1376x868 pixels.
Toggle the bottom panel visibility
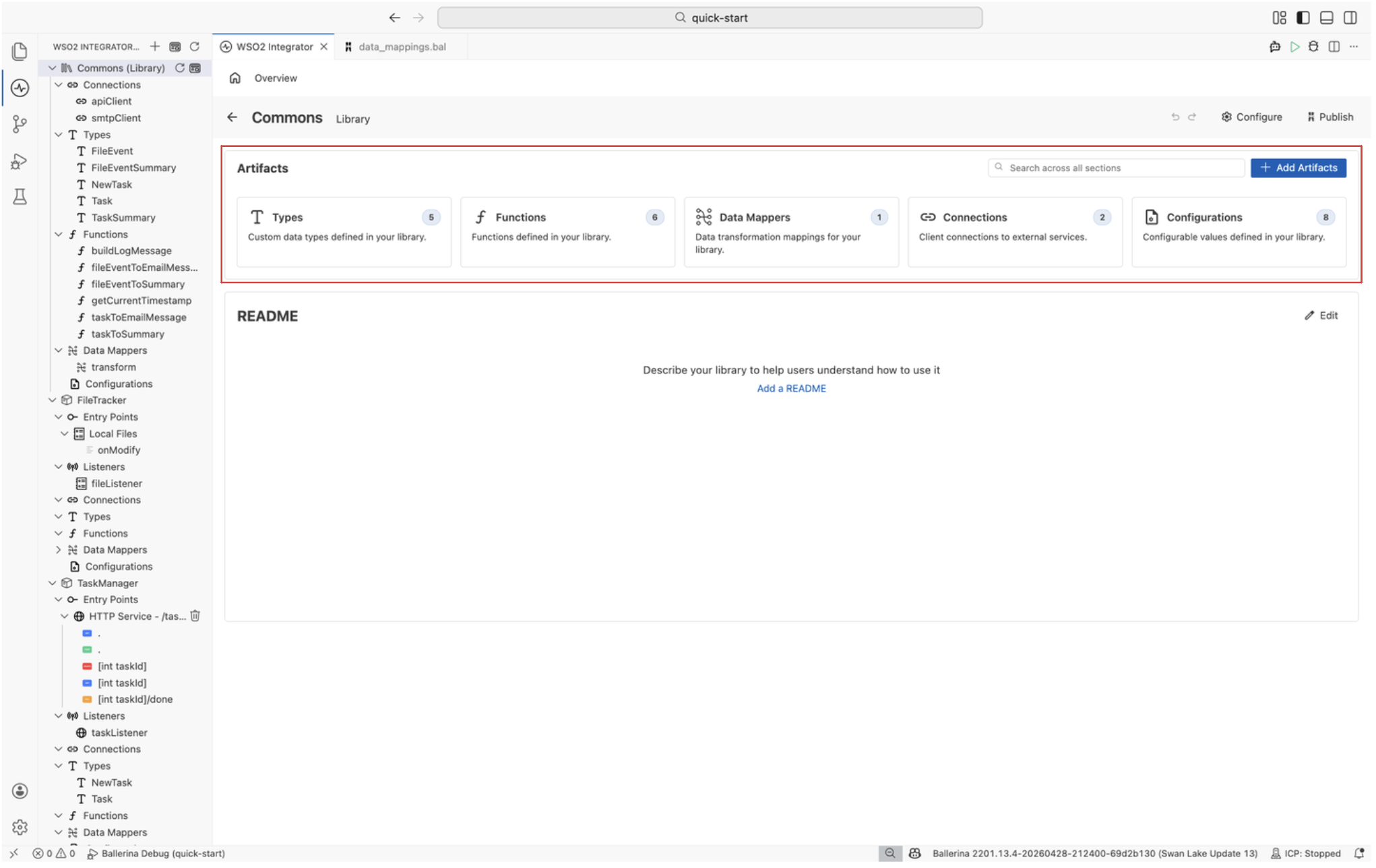1326,18
